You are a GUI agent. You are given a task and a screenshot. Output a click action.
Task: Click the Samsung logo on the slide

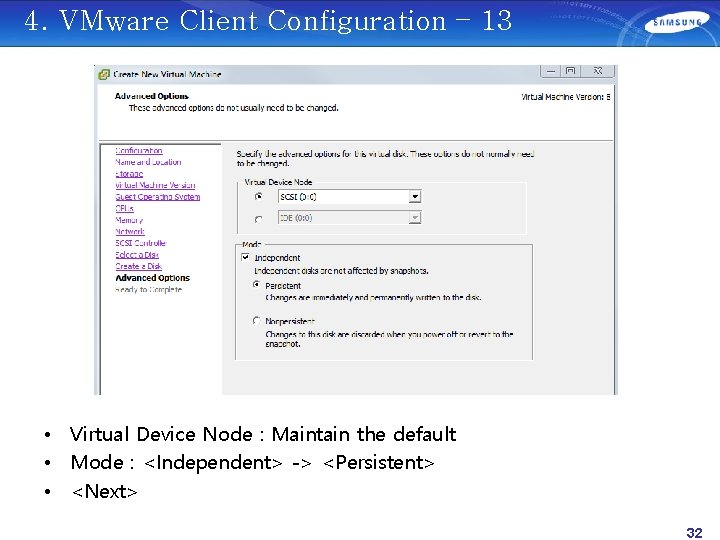pyautogui.click(x=677, y=23)
